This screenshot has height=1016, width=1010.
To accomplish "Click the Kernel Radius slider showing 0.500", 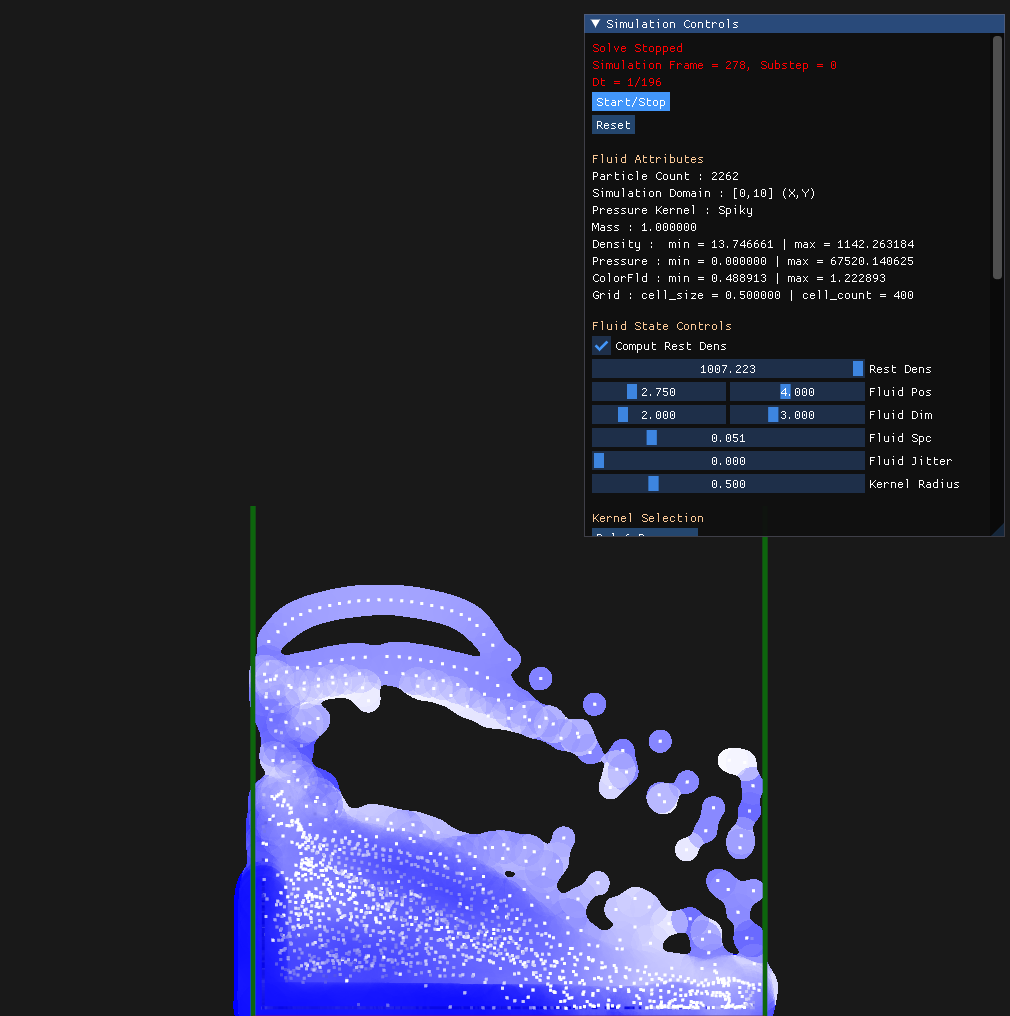I will click(728, 484).
